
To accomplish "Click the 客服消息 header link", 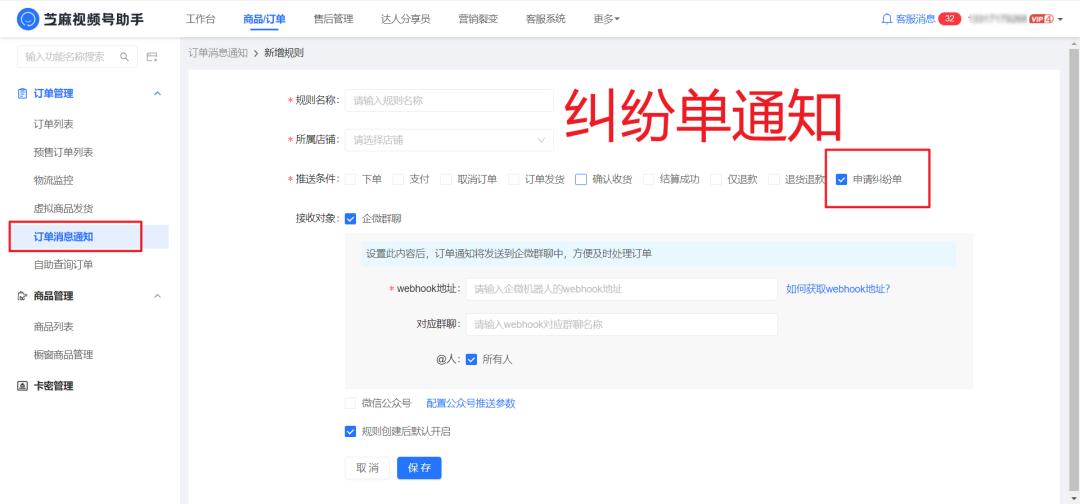I will coord(915,19).
